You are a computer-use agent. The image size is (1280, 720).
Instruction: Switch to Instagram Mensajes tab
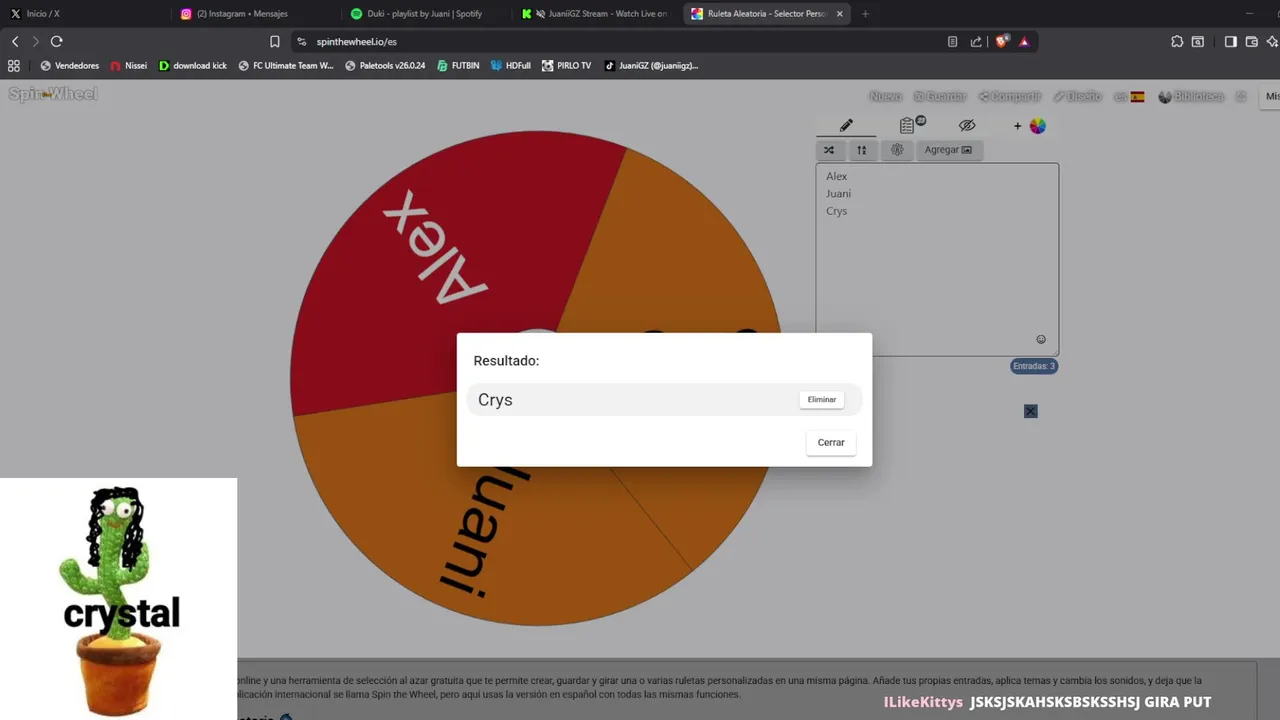pos(254,14)
